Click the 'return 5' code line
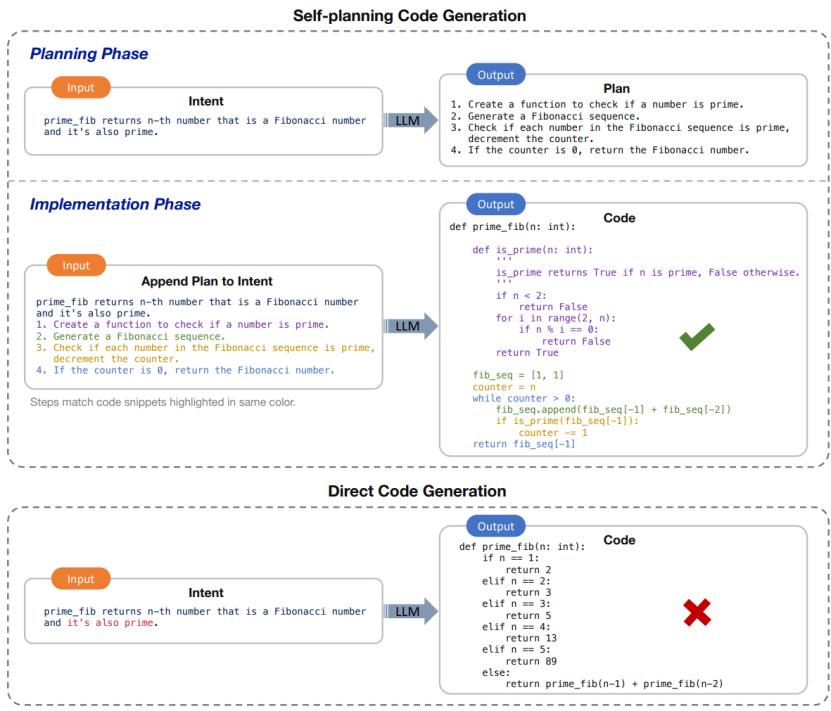The width and height of the screenshot is (831, 711). [x=528, y=616]
